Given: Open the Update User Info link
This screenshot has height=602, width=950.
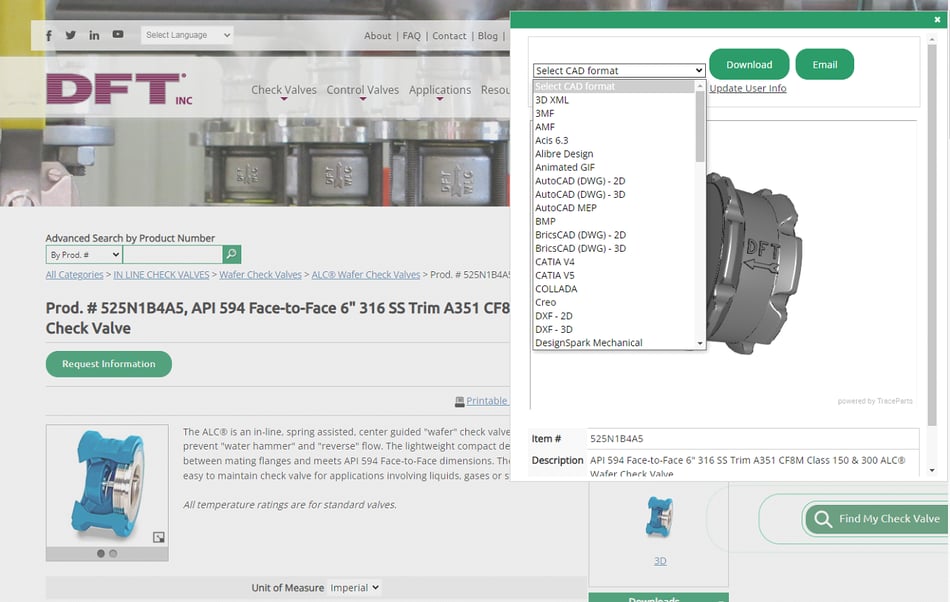Looking at the screenshot, I should click(747, 88).
